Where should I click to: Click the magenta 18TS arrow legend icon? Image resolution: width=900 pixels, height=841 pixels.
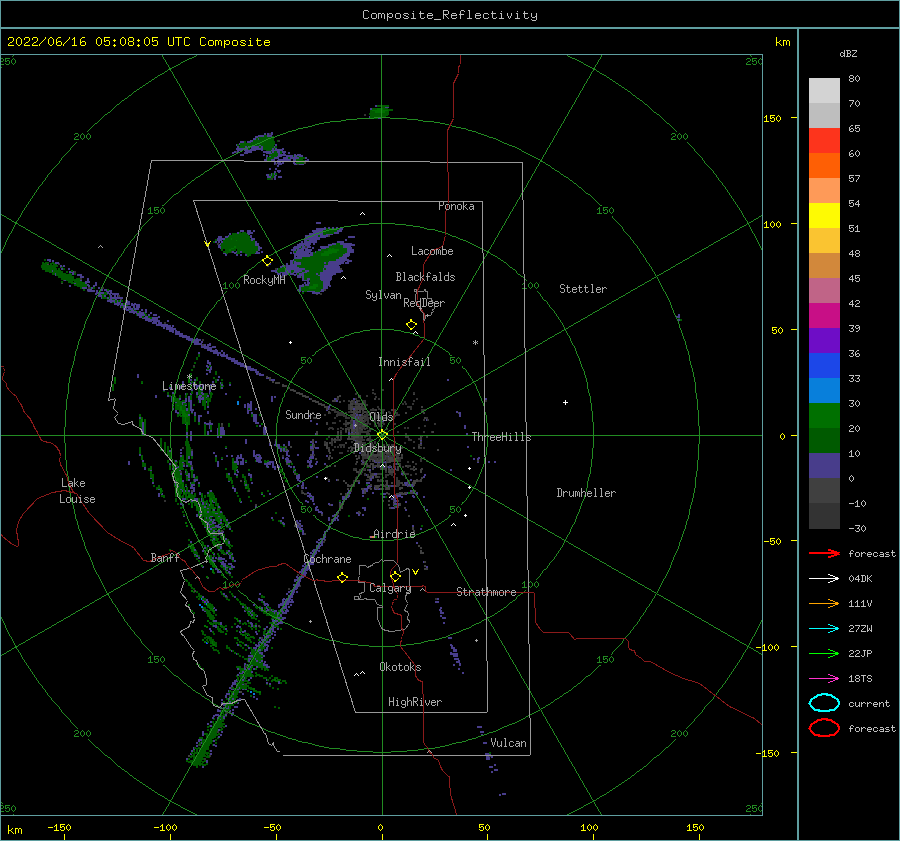824,679
